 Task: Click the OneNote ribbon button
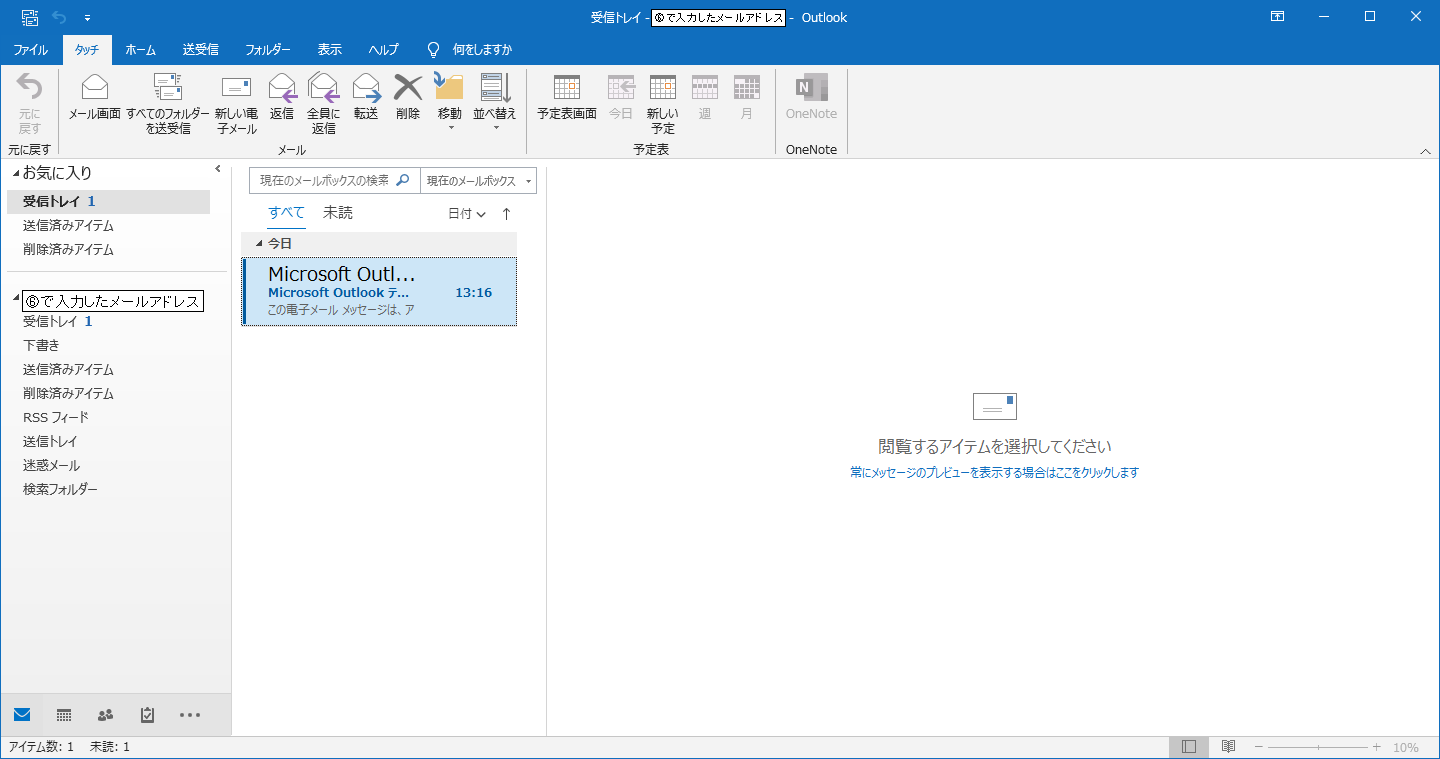click(x=811, y=97)
